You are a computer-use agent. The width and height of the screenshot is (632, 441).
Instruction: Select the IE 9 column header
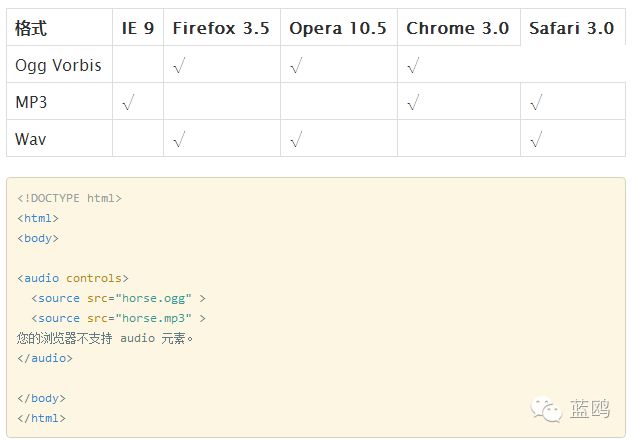138,27
